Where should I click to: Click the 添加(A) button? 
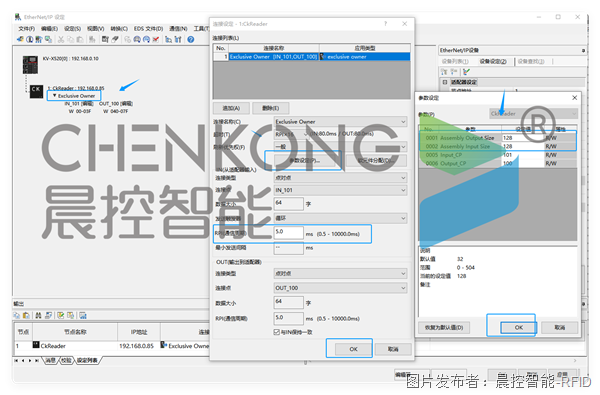[231, 108]
